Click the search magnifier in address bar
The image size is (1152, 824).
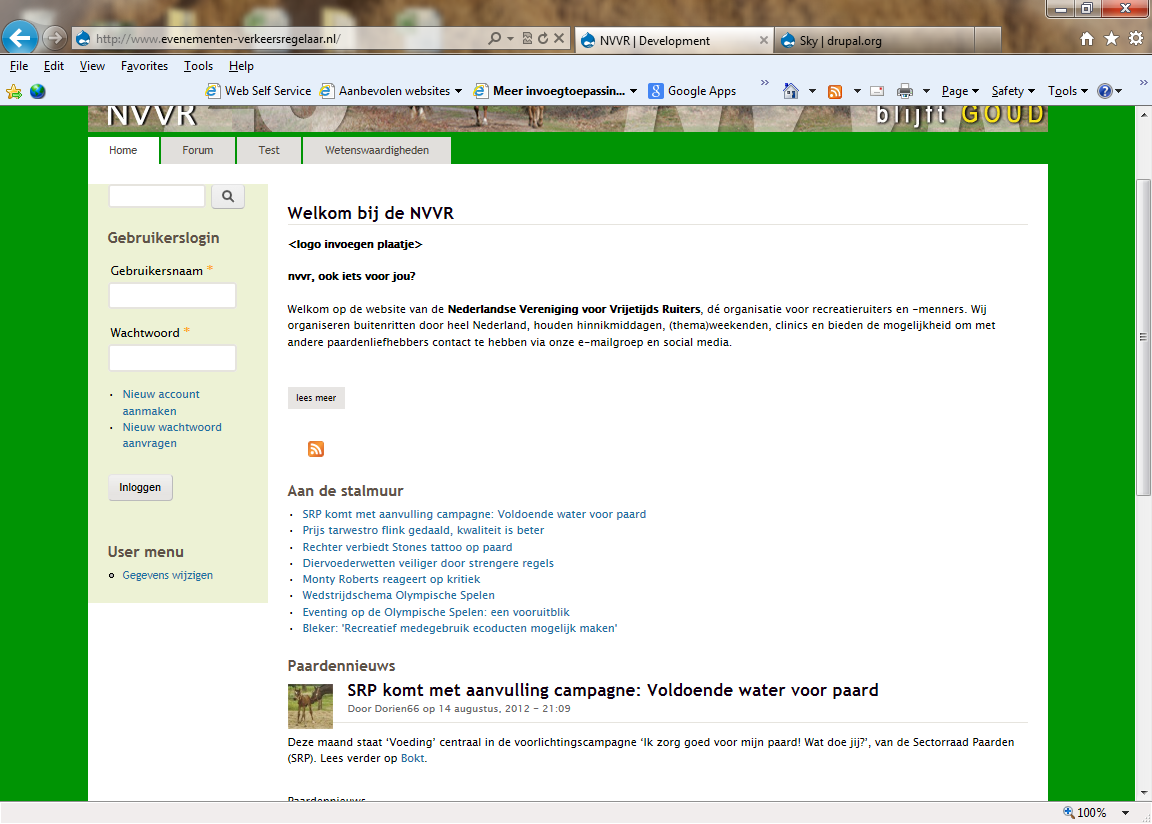click(494, 38)
